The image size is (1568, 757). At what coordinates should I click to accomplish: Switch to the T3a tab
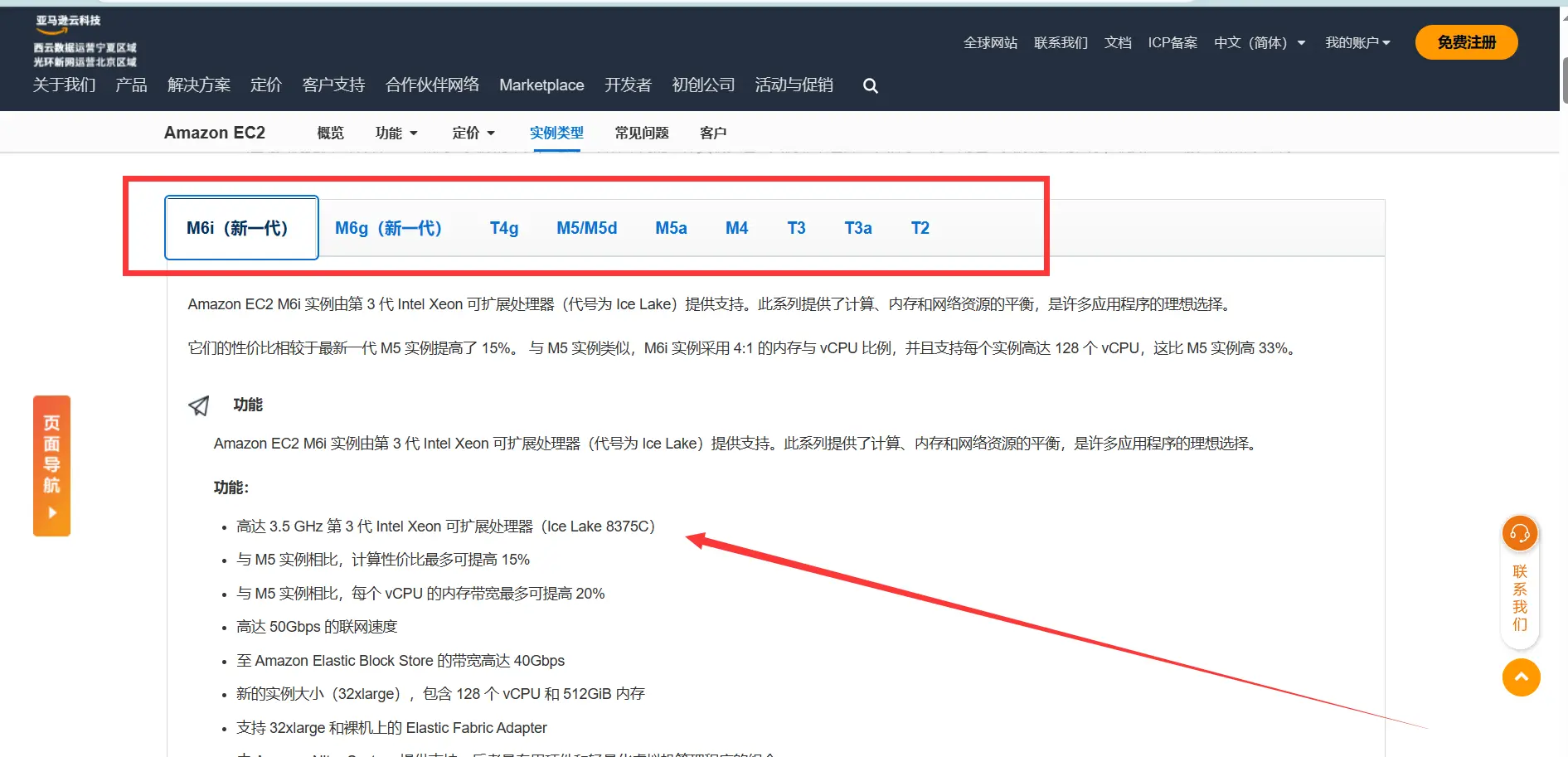point(858,228)
